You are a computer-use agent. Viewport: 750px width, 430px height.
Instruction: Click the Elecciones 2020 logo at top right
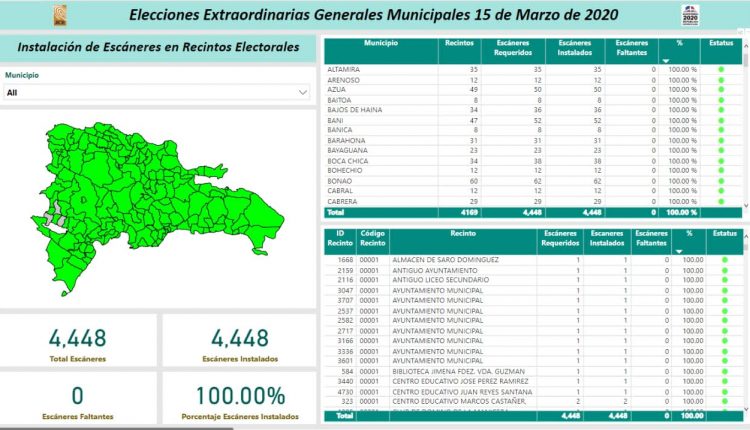718,15
